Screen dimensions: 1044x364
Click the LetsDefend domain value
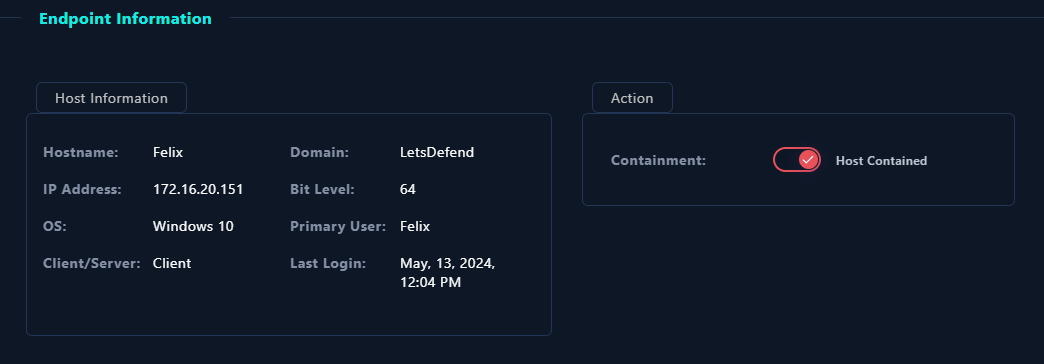pos(437,152)
